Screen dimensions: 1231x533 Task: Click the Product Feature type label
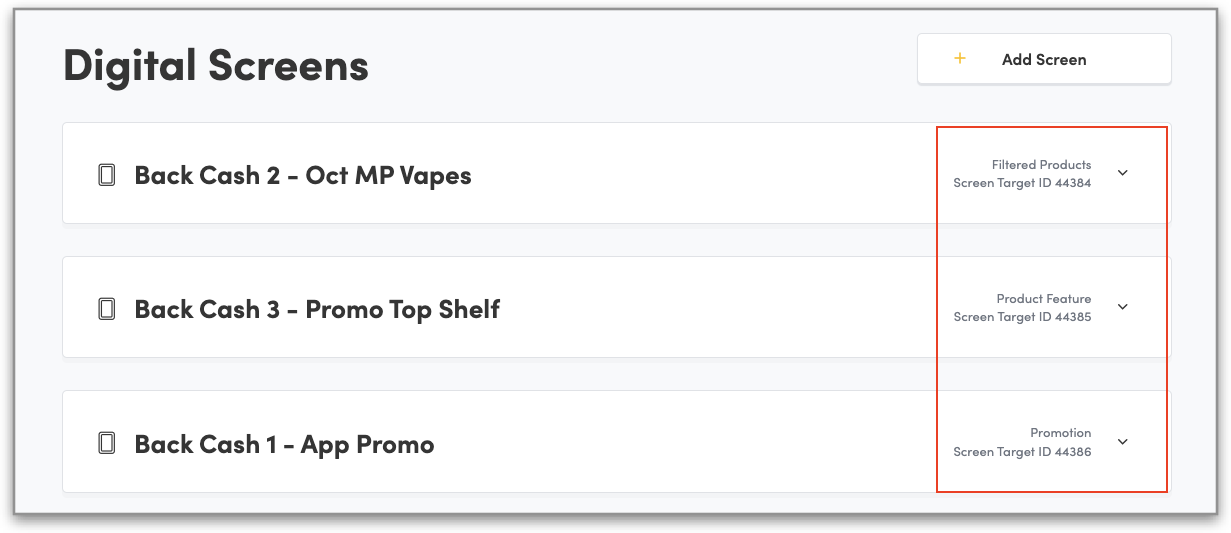click(x=1043, y=299)
